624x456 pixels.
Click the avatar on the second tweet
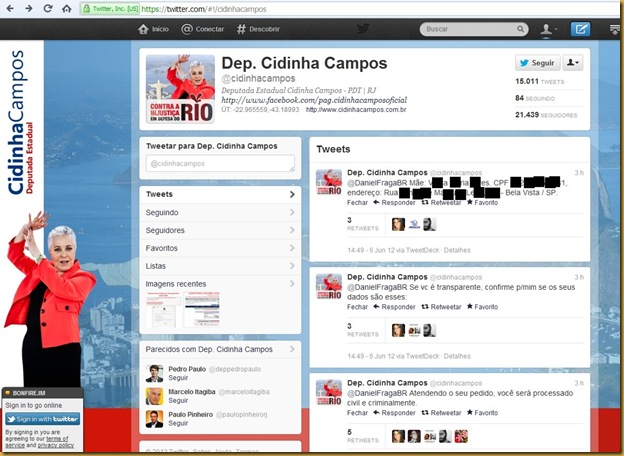click(x=329, y=286)
